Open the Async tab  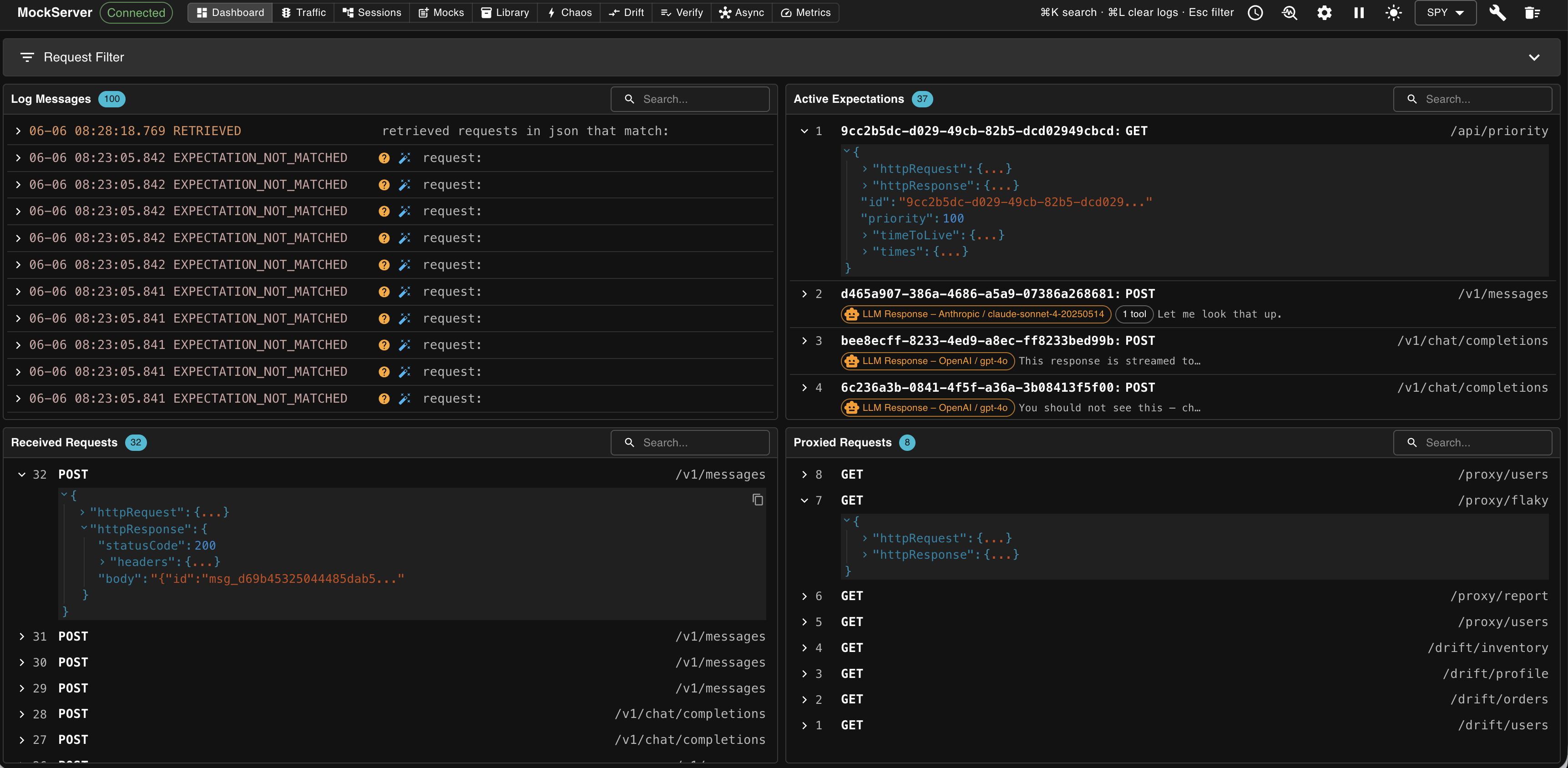[x=741, y=13]
